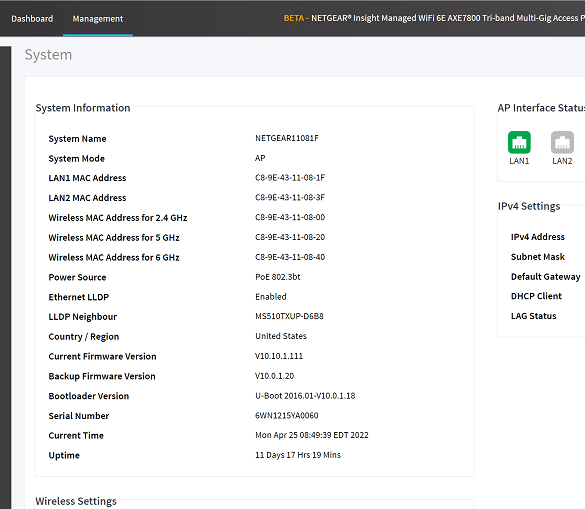Click the Default Gateway label

[x=545, y=277]
